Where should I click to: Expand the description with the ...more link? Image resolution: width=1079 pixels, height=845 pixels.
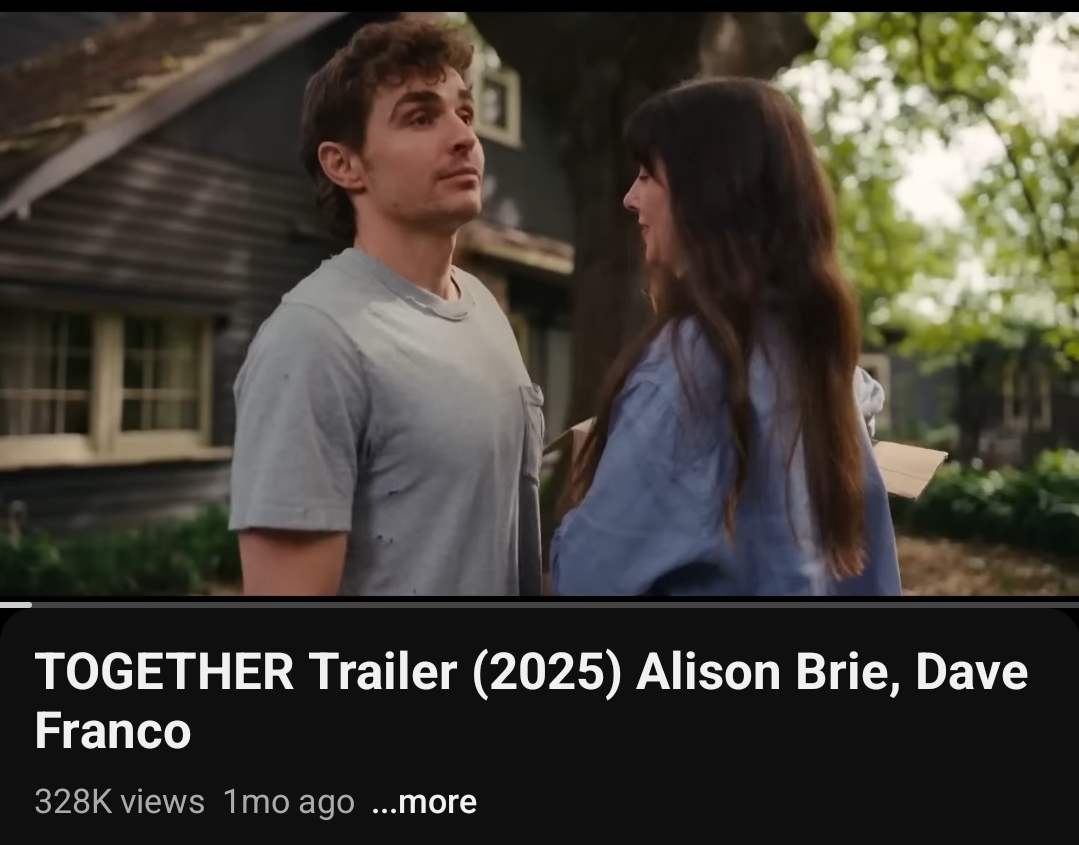424,802
